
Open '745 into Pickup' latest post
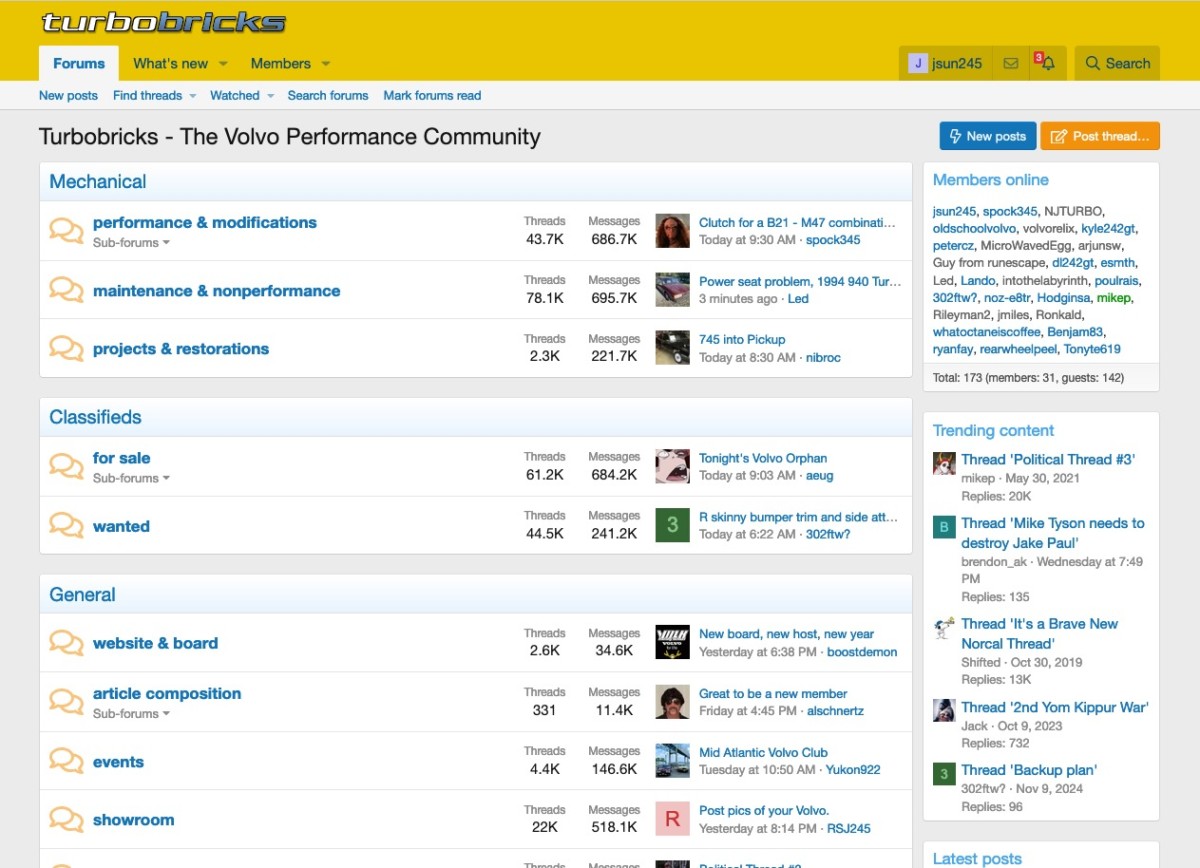pyautogui.click(x=742, y=340)
